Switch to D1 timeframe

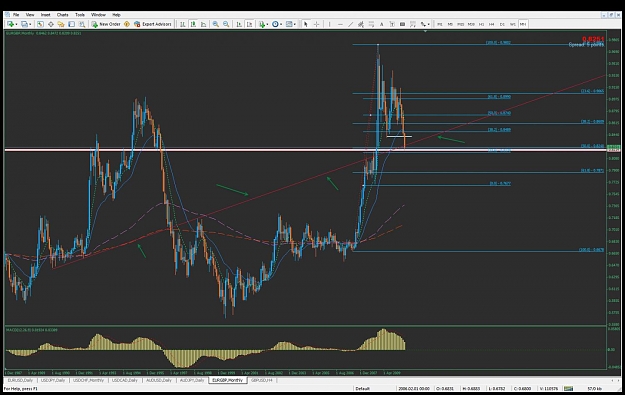coord(502,24)
